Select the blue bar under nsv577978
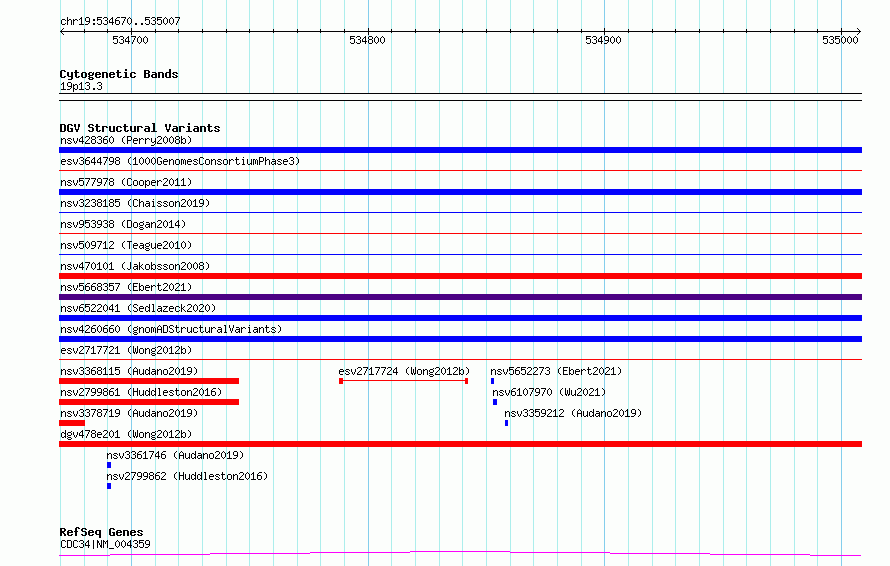The image size is (890, 566). [460, 192]
